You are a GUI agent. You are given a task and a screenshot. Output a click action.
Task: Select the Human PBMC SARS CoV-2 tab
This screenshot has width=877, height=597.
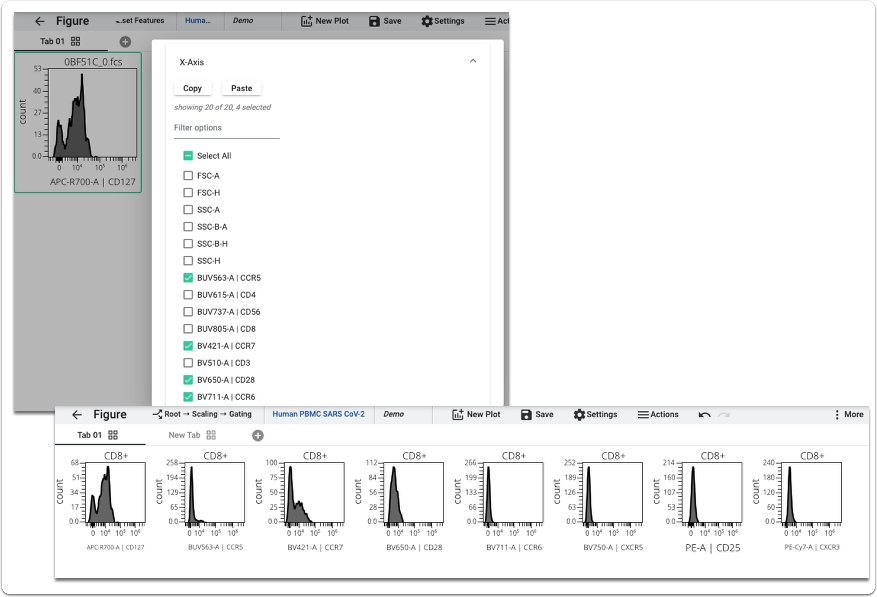coord(318,414)
